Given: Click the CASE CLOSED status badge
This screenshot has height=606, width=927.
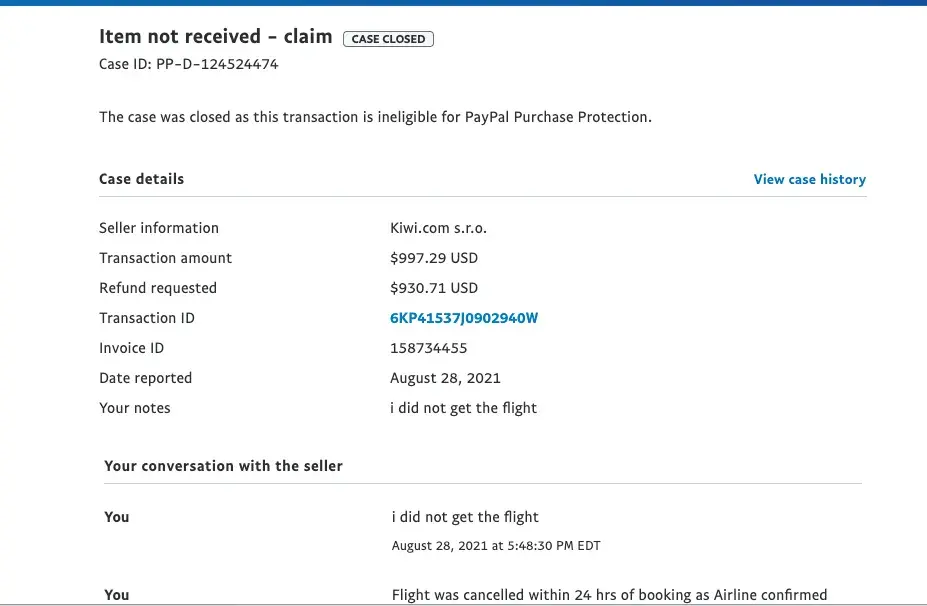Looking at the screenshot, I should [388, 39].
